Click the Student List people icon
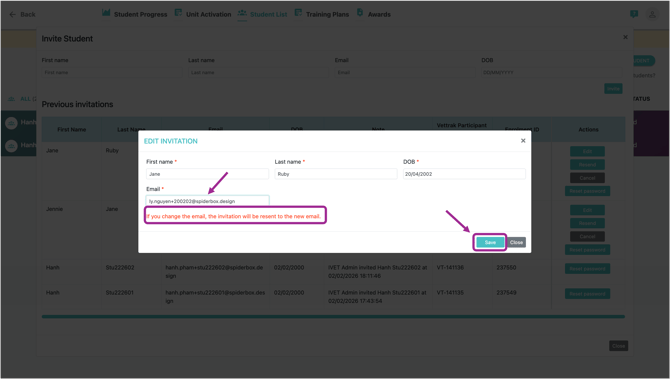This screenshot has width=670, height=379. pos(242,13)
